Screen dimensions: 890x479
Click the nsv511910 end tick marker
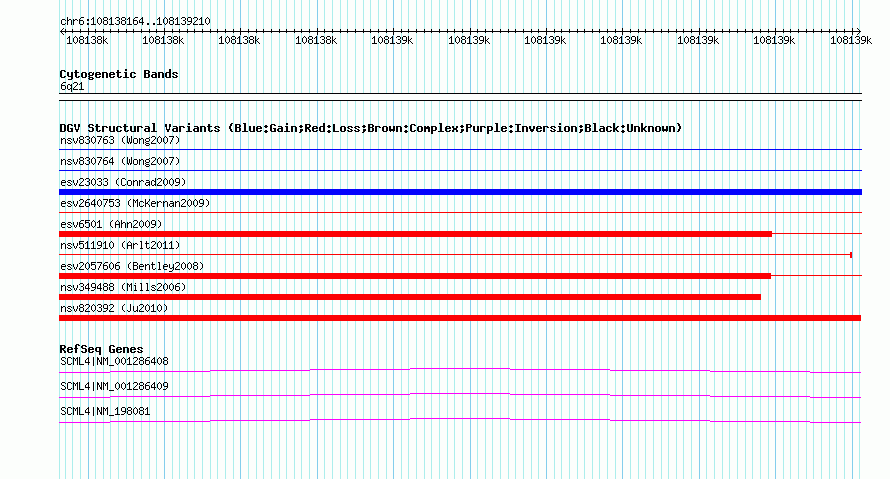point(851,255)
